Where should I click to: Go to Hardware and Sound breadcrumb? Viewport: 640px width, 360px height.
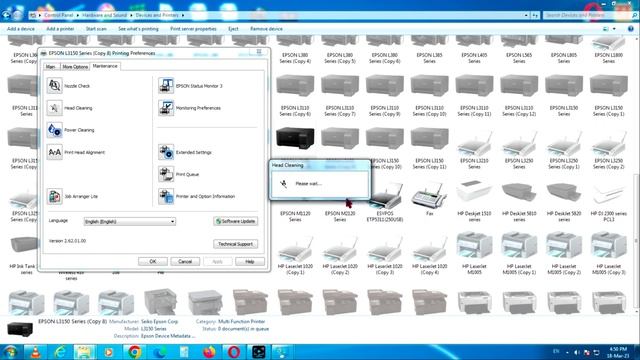[x=104, y=15]
